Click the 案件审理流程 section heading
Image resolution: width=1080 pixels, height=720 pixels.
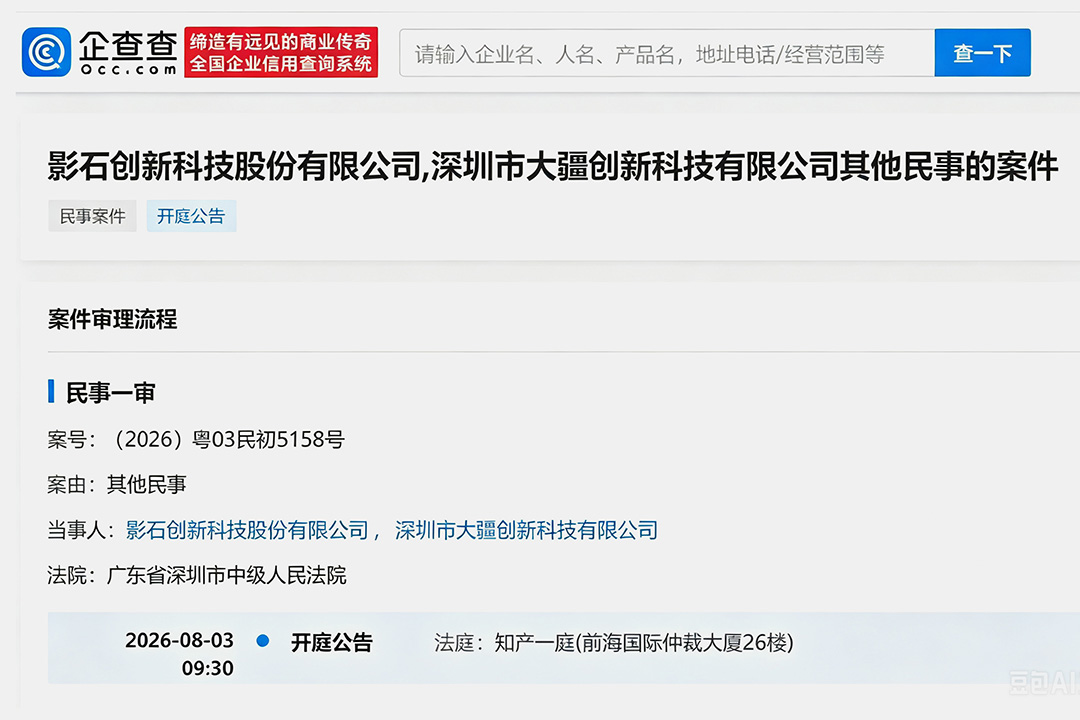pos(113,319)
